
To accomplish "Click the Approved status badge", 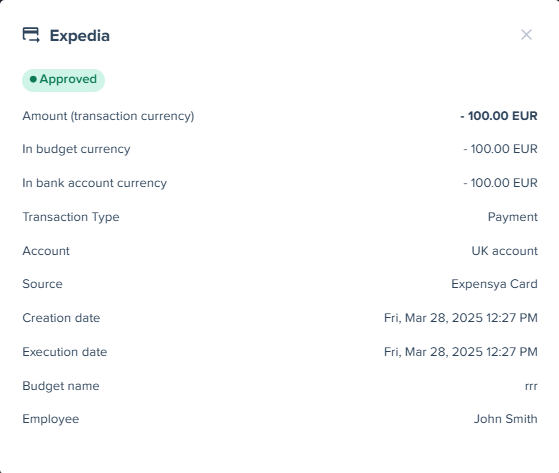I will 63,80.
